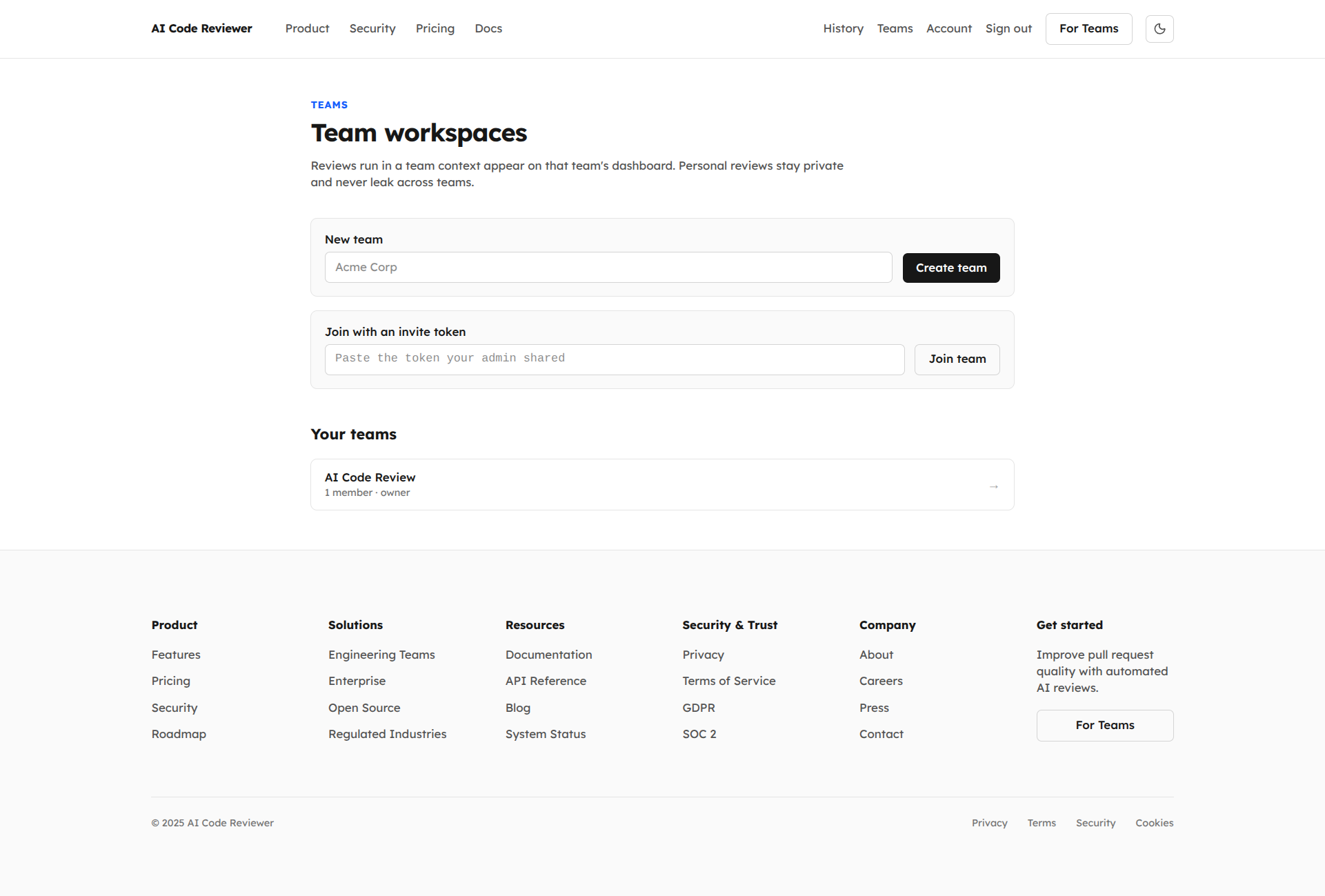Open System Status footer link
Viewport: 1325px width, 896px height.
[545, 734]
